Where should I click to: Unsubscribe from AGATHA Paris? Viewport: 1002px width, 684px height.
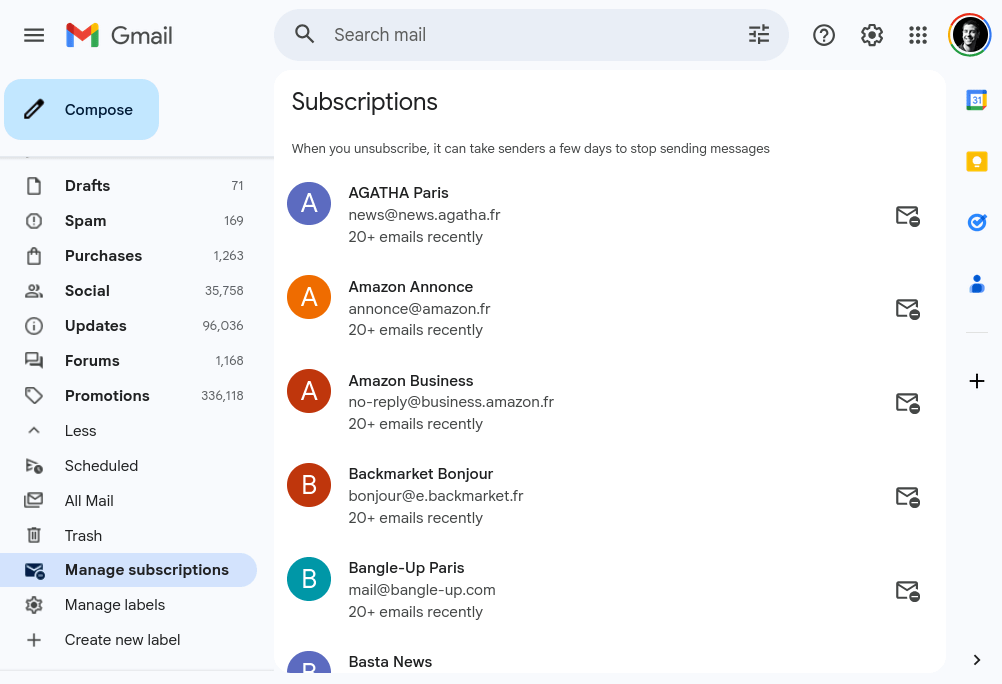907,215
